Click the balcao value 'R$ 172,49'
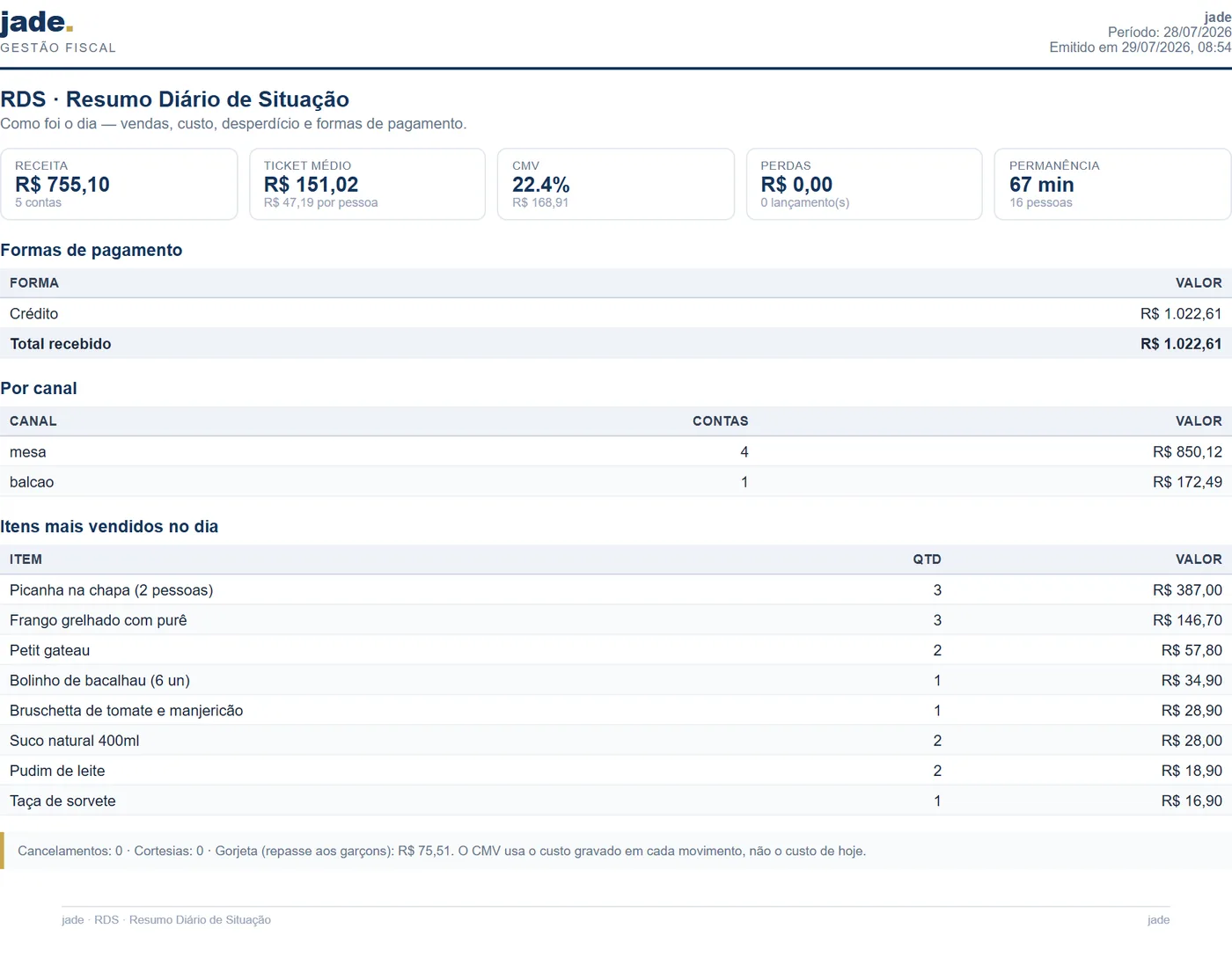1232x958 pixels. 1187,482
